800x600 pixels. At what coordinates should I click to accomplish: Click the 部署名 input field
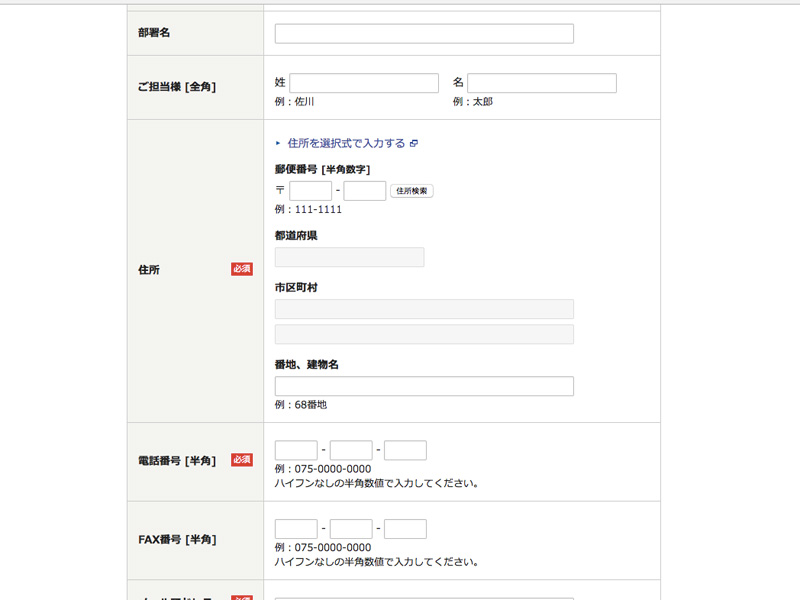[423, 33]
